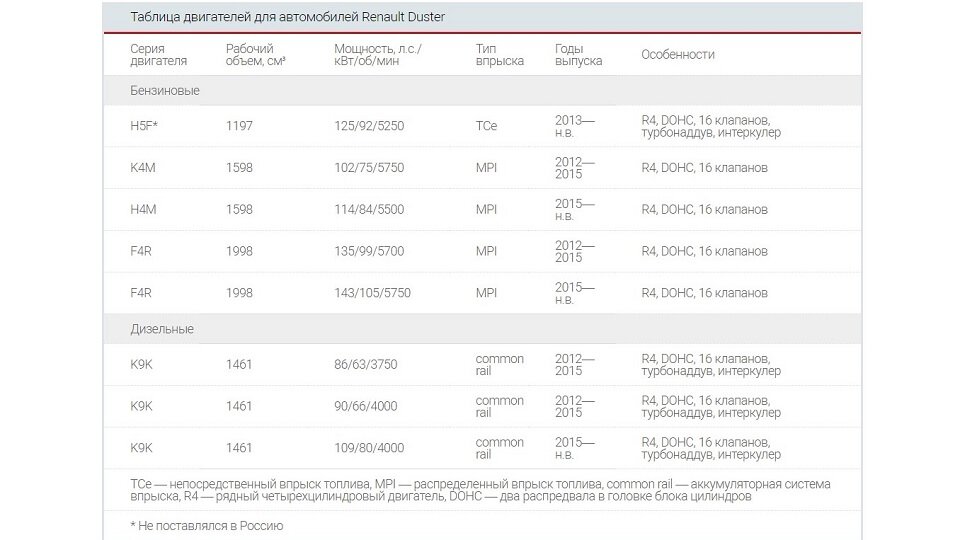
Task: Click the displacement '1598' in H4M row
Action: point(239,209)
